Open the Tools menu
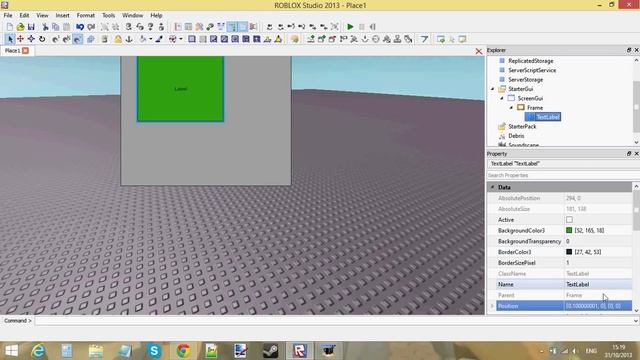This screenshot has height=360, width=640. click(108, 15)
